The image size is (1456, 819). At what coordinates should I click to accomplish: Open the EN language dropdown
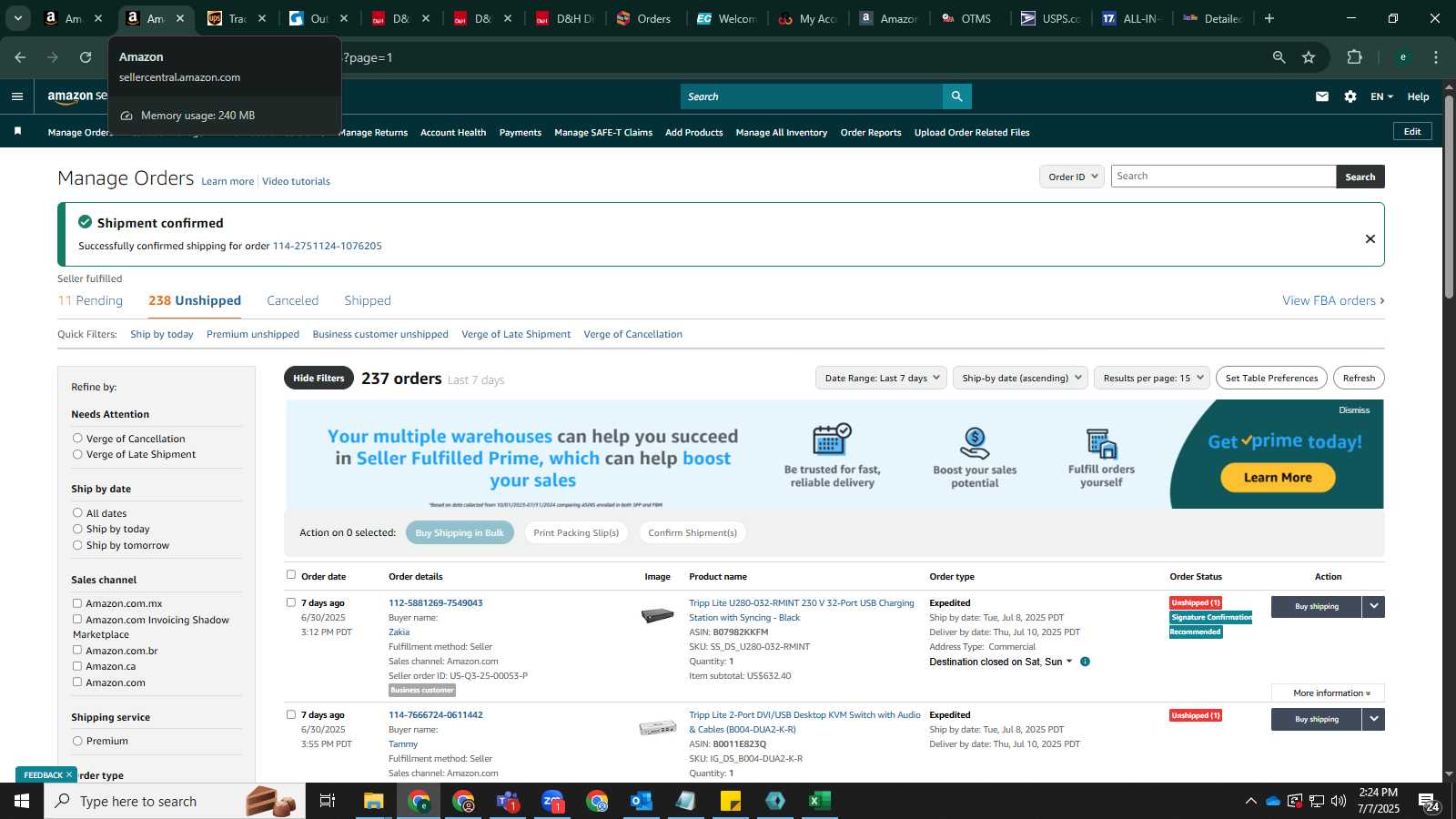[x=1381, y=96]
